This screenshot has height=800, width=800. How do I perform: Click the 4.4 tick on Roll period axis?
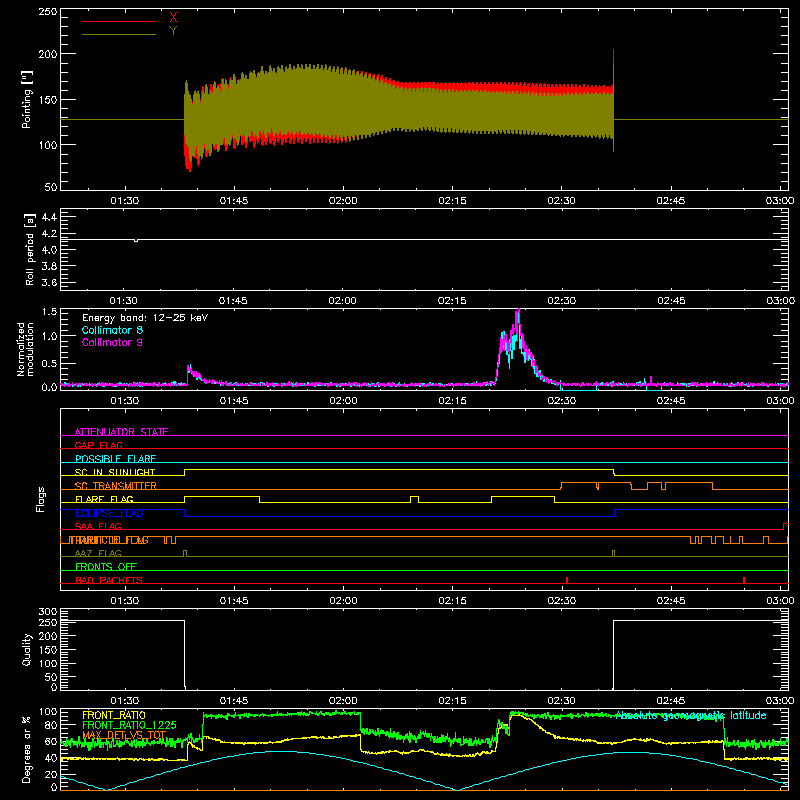[49, 218]
